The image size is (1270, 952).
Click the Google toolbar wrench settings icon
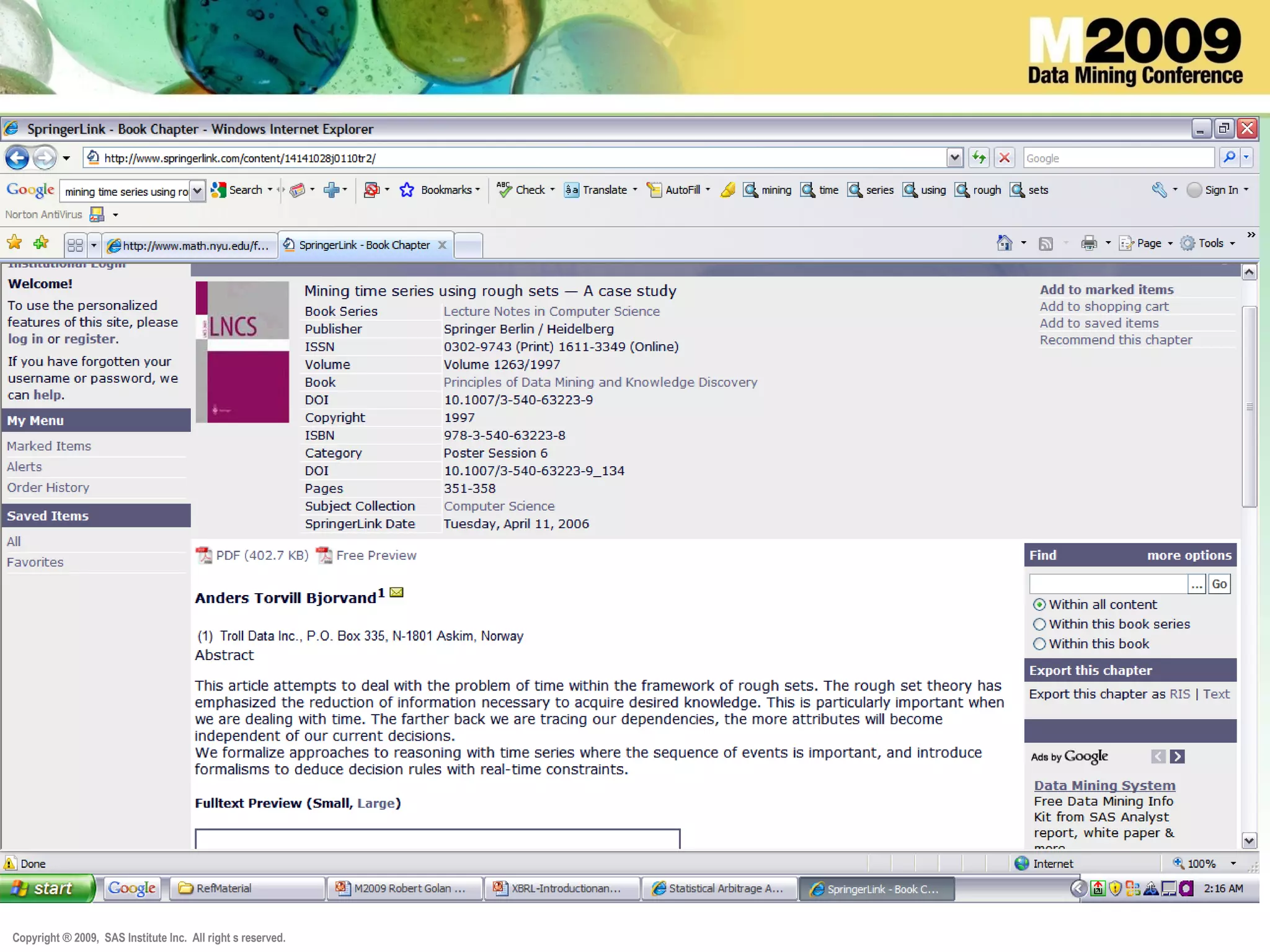click(x=1159, y=190)
